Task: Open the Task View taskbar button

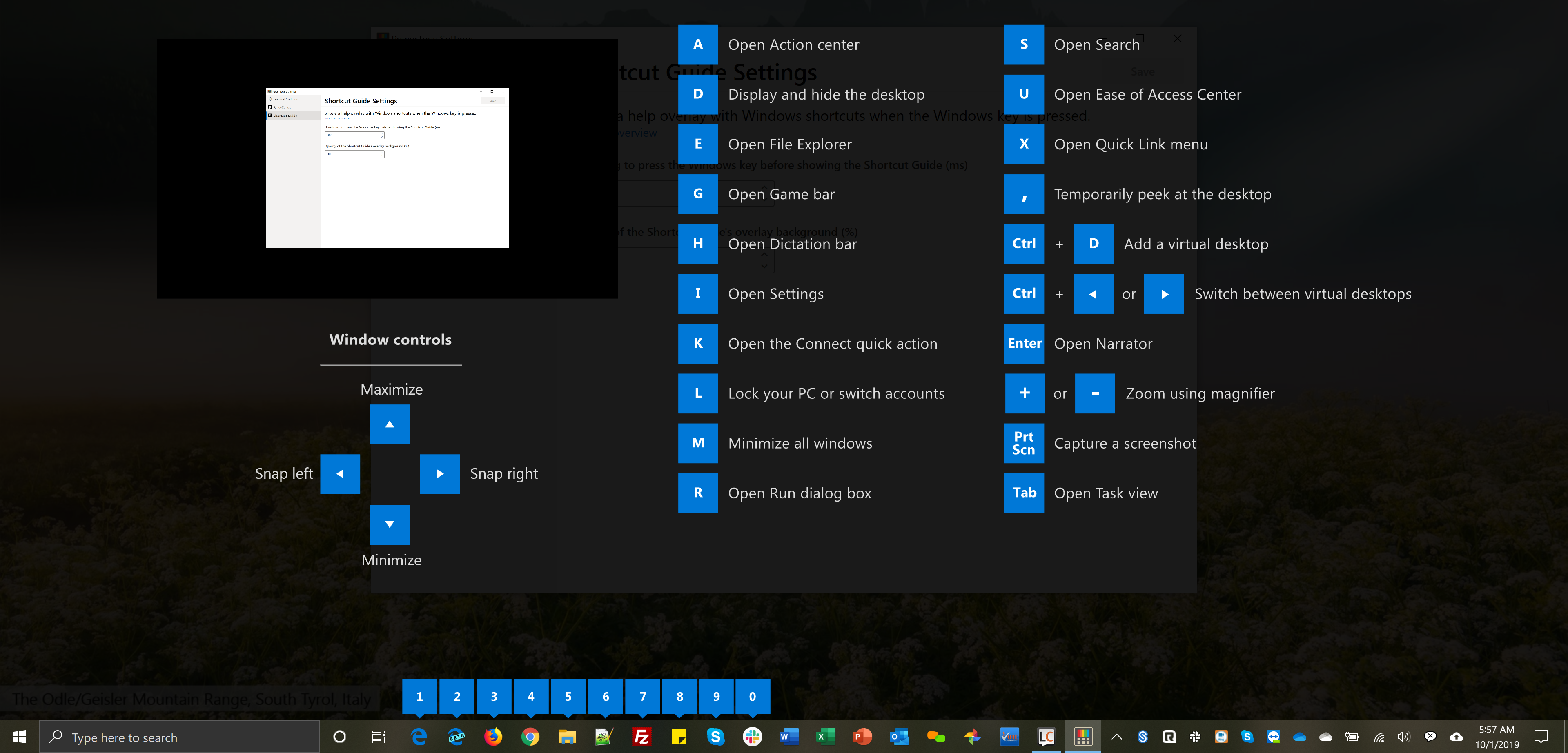Action: (378, 737)
